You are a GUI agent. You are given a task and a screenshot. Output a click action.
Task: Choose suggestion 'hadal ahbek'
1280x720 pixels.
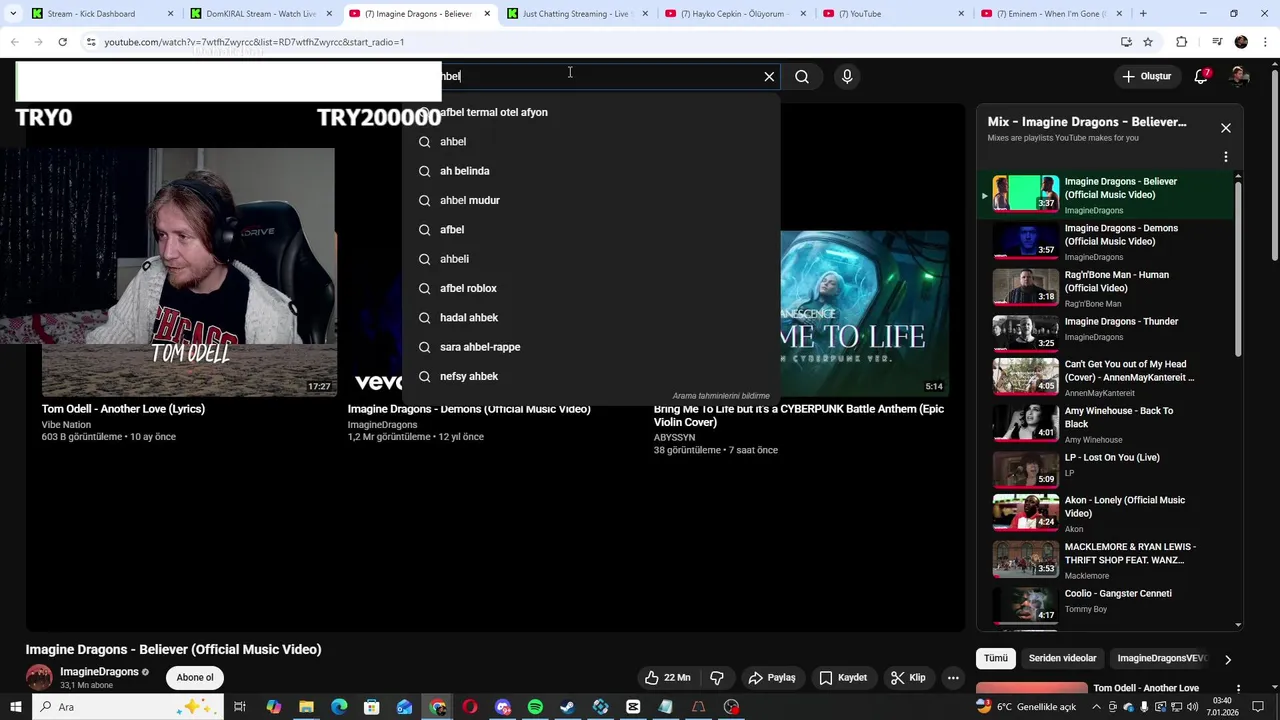(591, 318)
